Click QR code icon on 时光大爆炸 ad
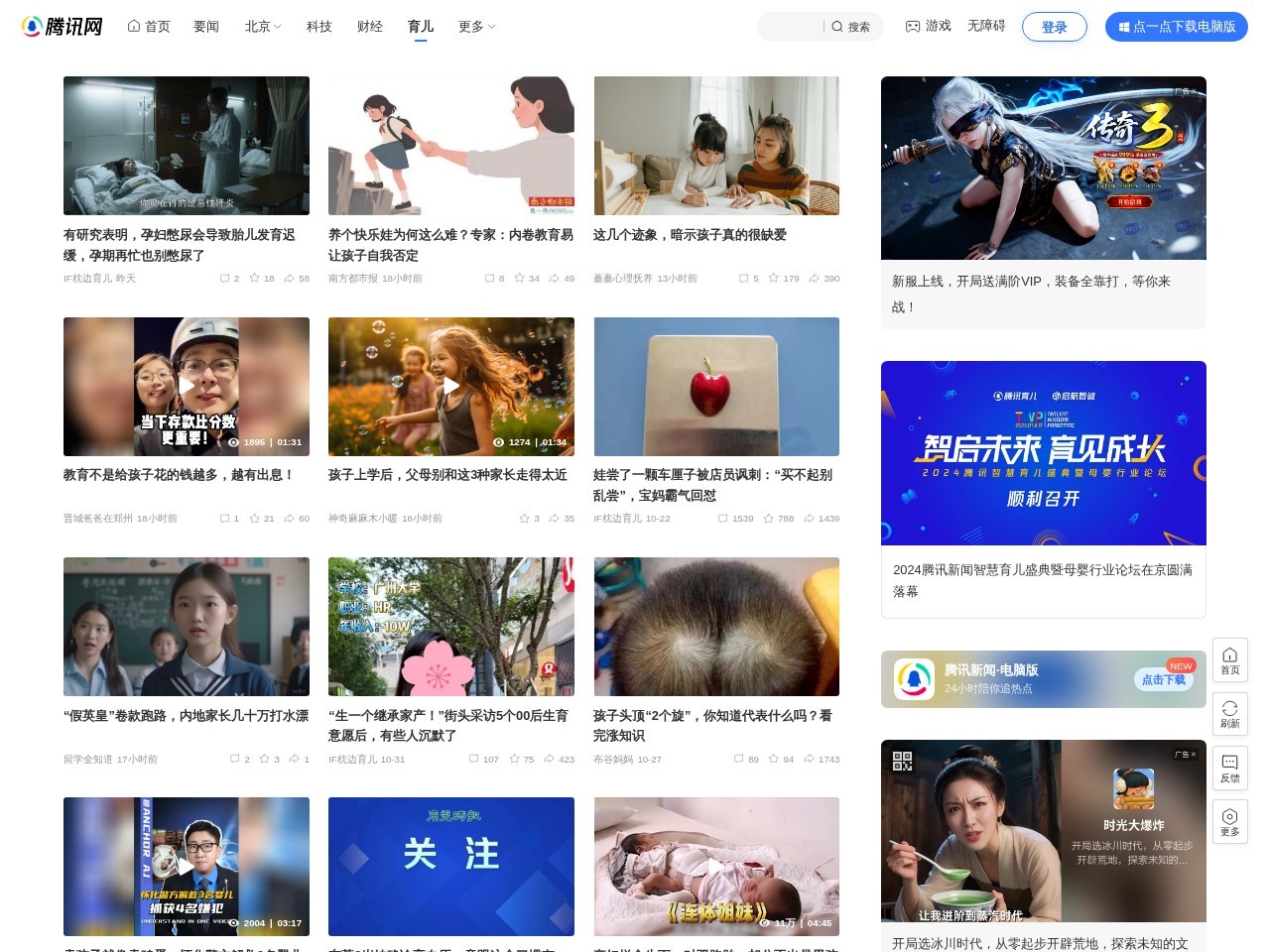The height and width of the screenshot is (952, 1270). tap(902, 761)
